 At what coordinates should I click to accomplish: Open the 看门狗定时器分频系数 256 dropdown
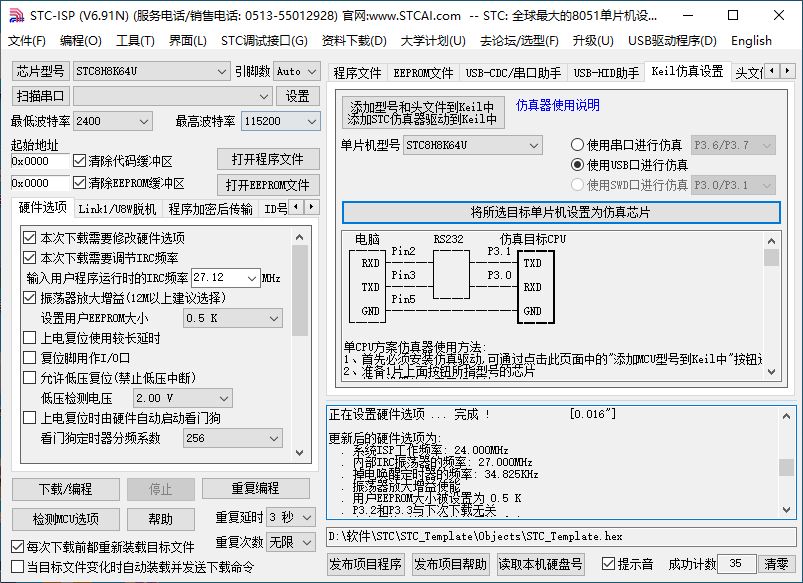(233, 438)
